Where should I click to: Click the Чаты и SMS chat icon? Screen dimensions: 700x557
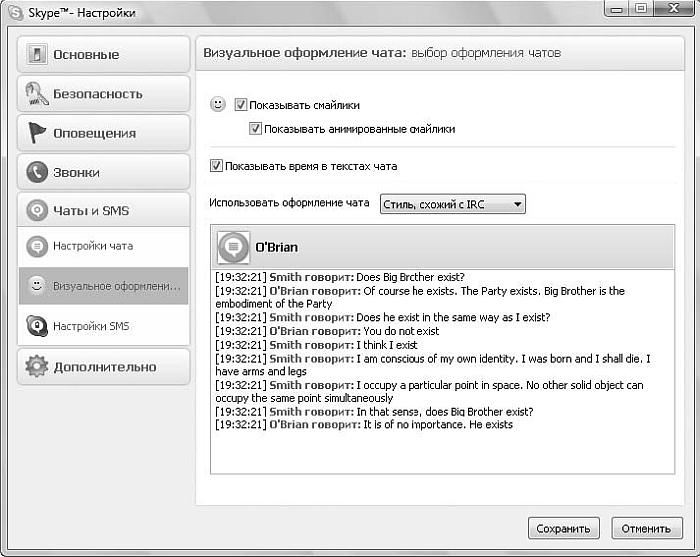pos(37,211)
